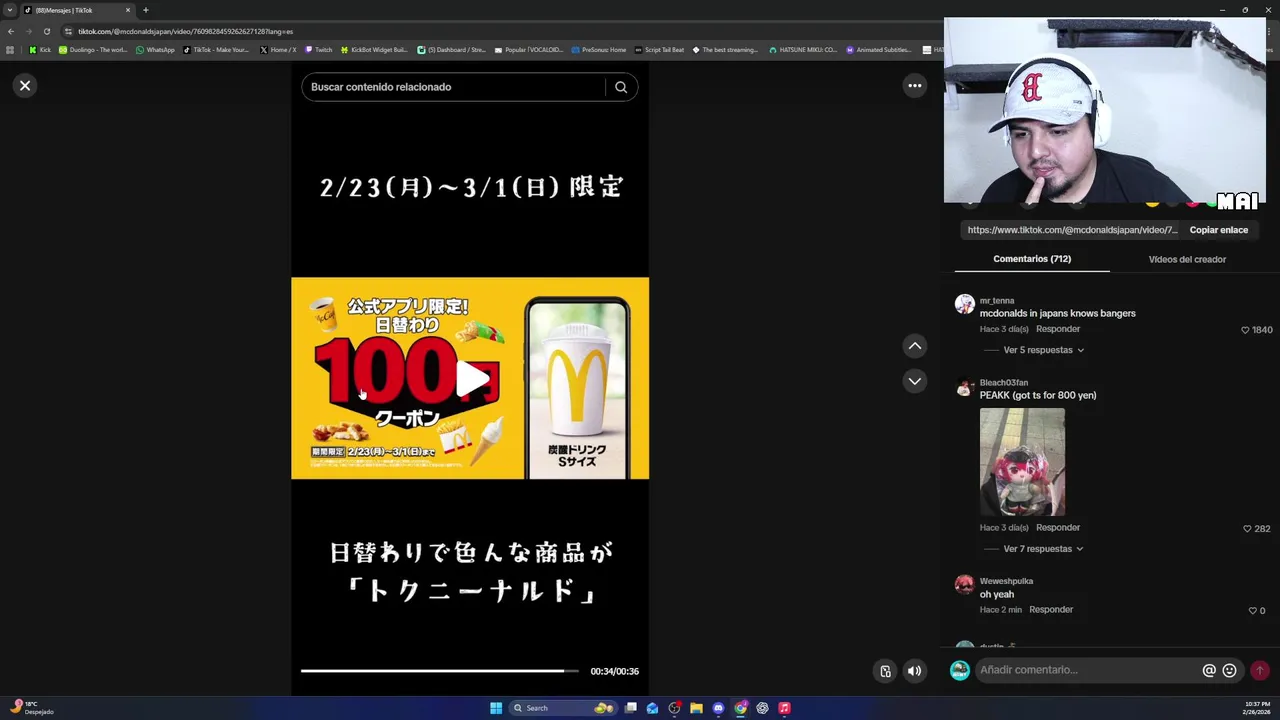This screenshot has width=1280, height=720.
Task: Open Discord from taskbar
Action: click(x=718, y=708)
